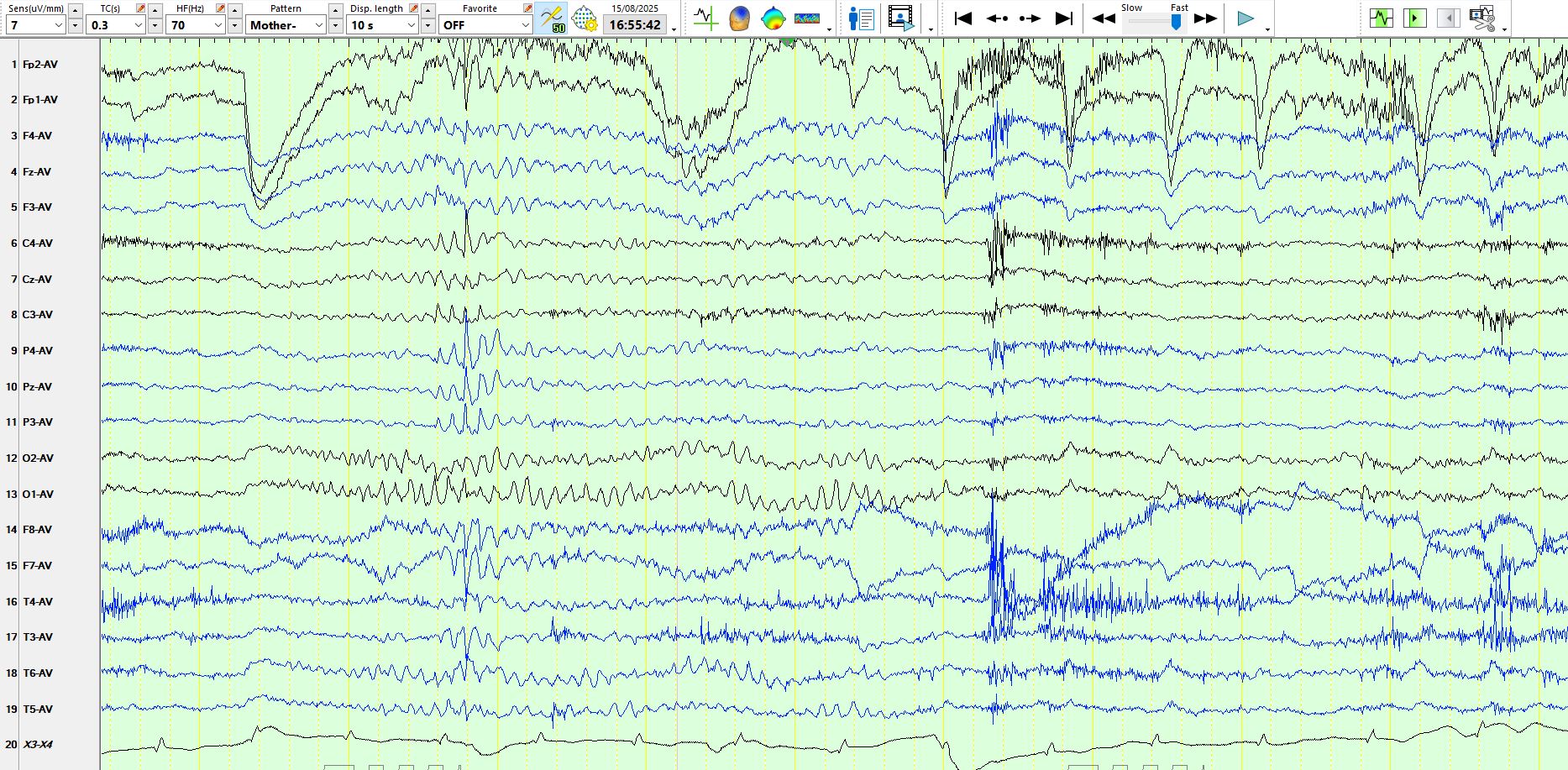Click the rewind double-arrow button

tap(1104, 18)
